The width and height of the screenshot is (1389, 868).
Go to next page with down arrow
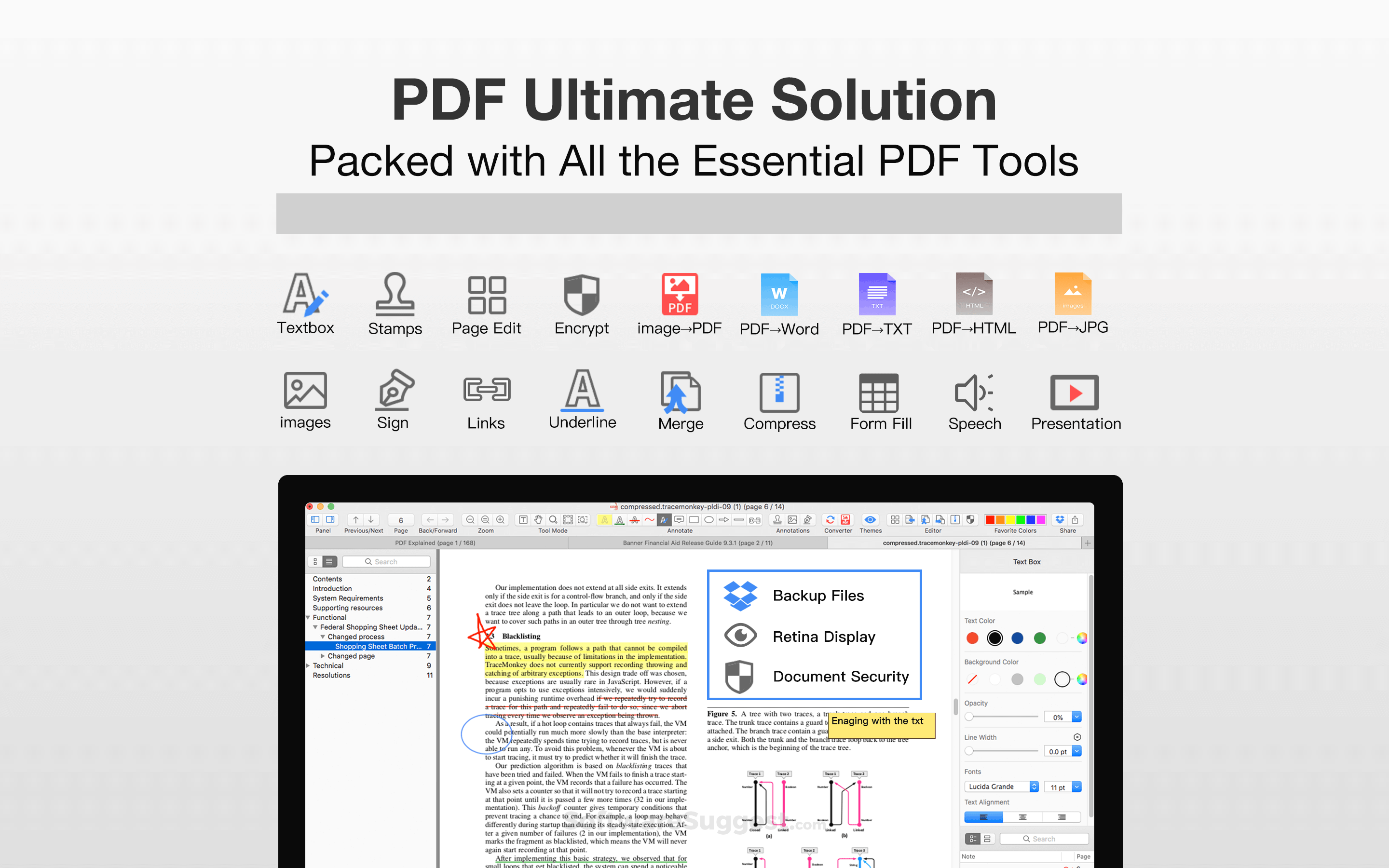click(371, 519)
